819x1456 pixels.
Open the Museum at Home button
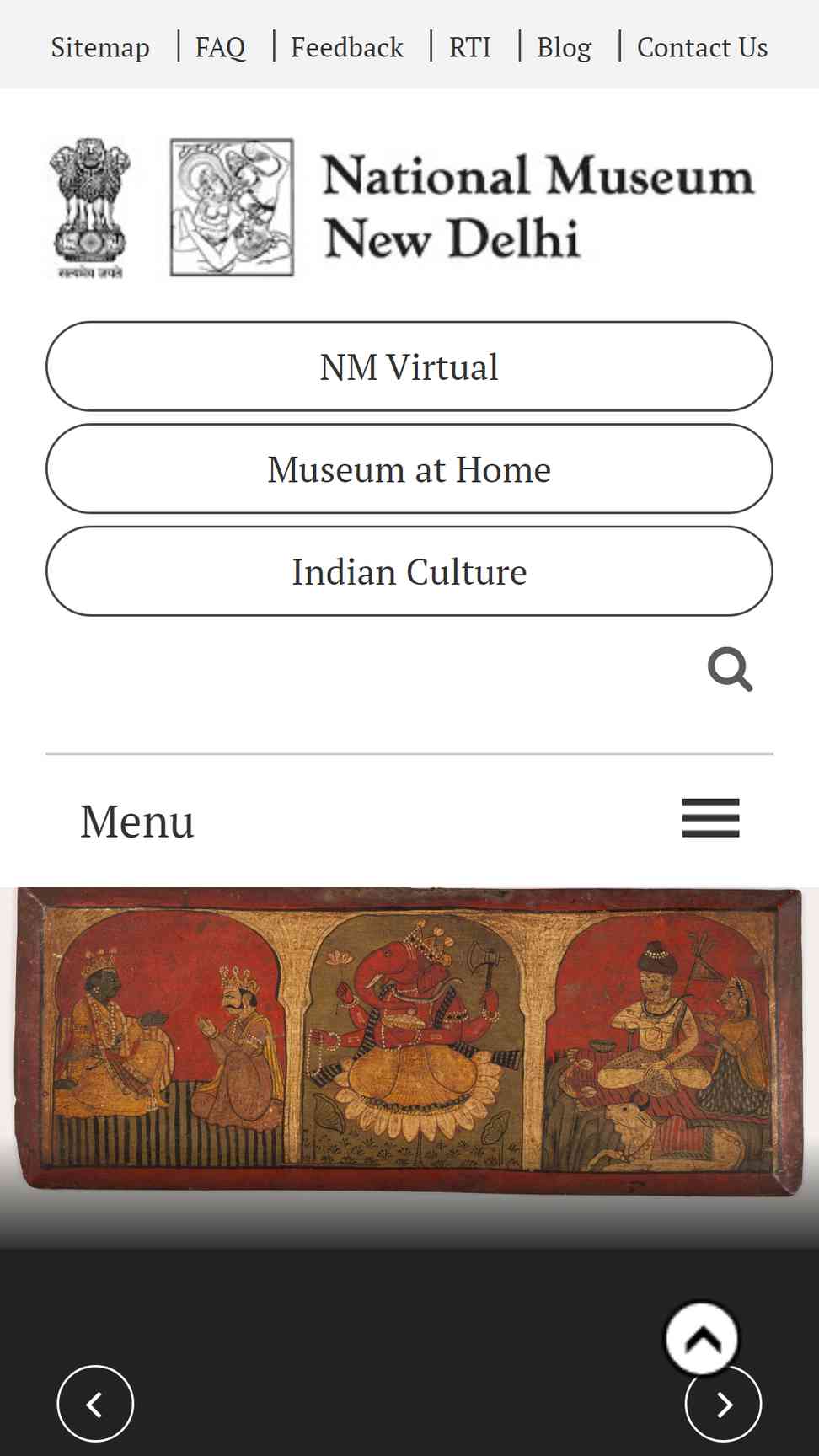[409, 469]
